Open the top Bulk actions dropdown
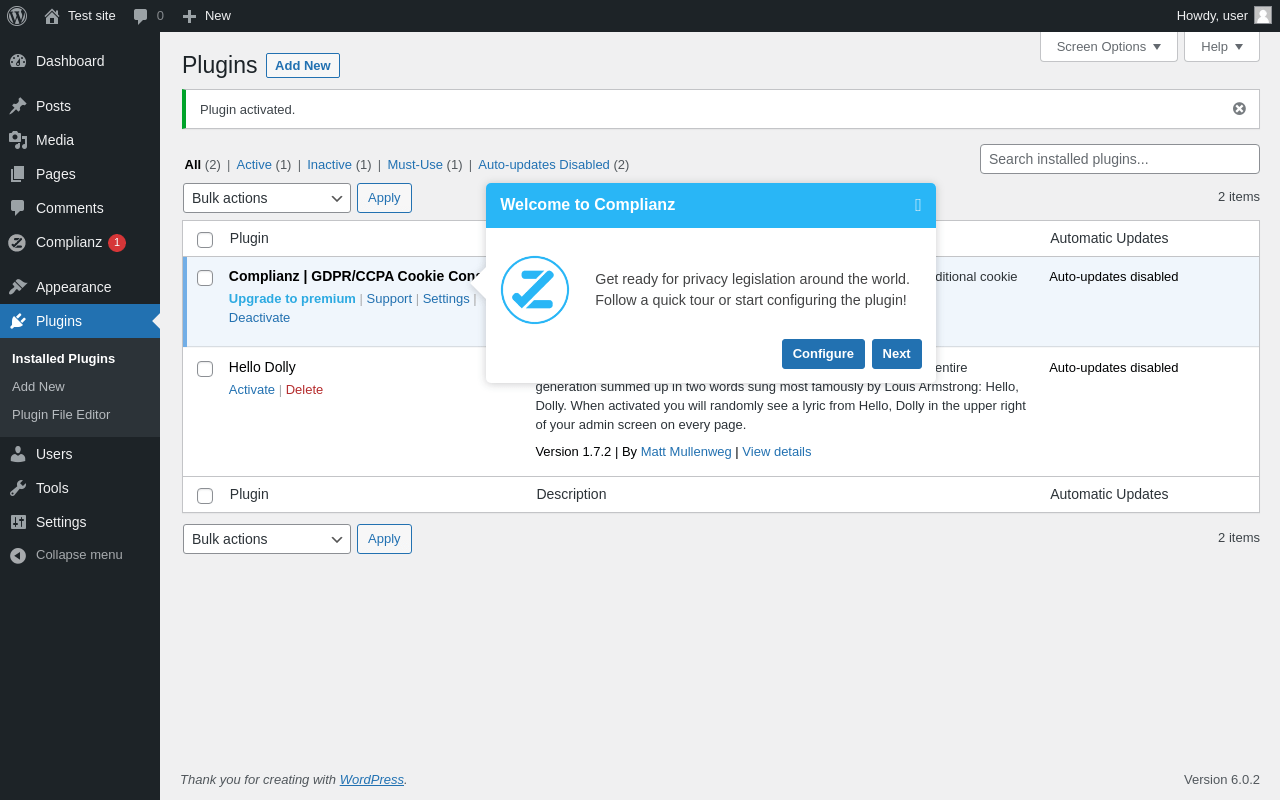 (x=267, y=198)
